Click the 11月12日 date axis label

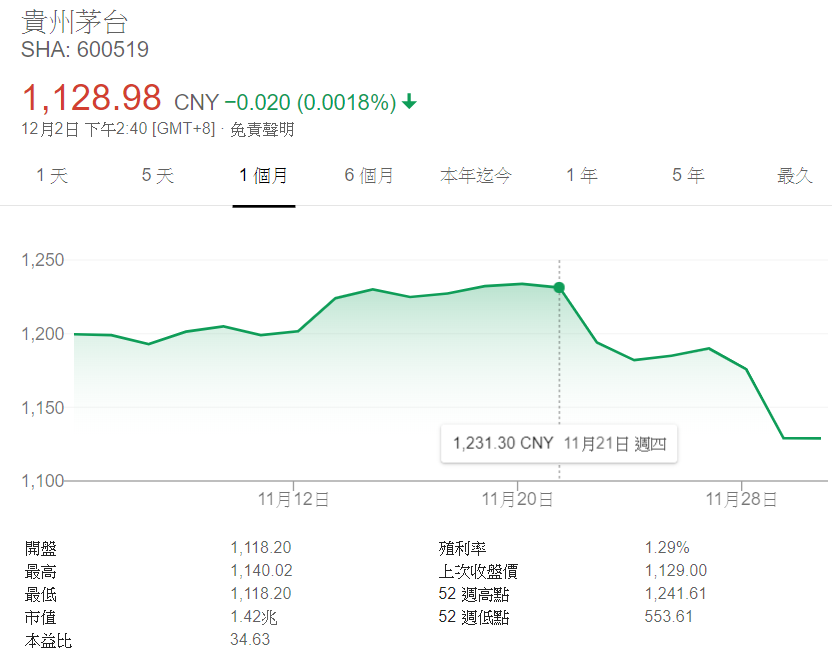click(x=293, y=500)
